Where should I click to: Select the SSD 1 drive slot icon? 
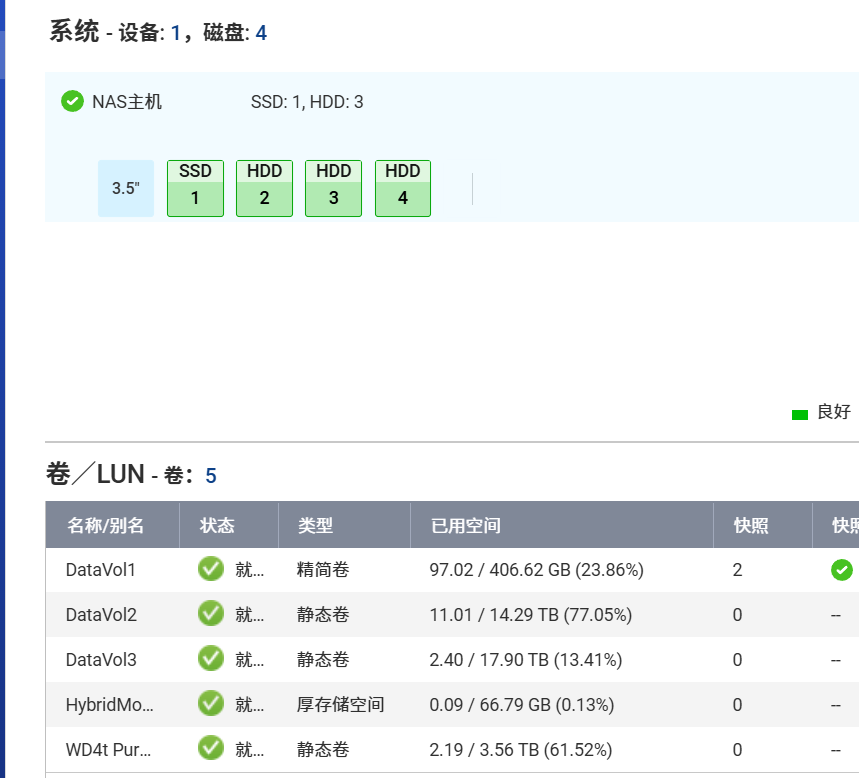(x=194, y=187)
